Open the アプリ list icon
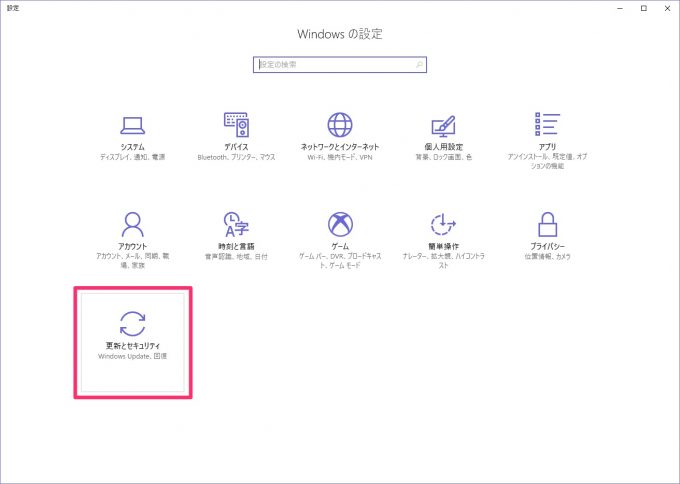 pos(547,124)
